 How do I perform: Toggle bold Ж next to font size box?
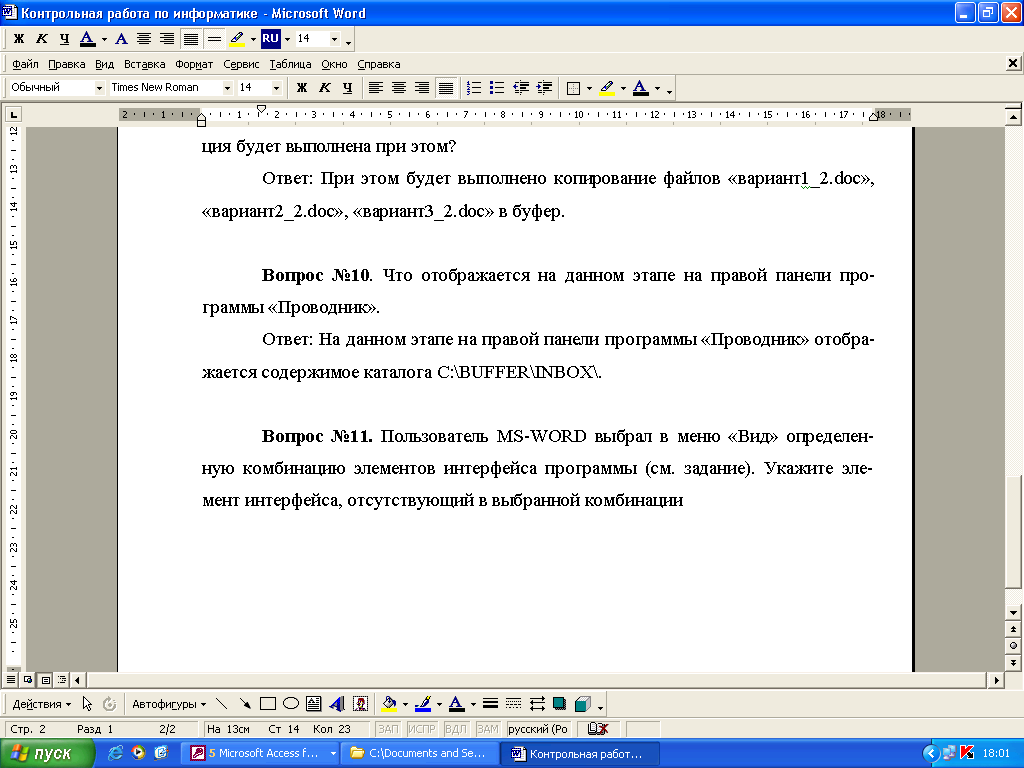[x=302, y=88]
